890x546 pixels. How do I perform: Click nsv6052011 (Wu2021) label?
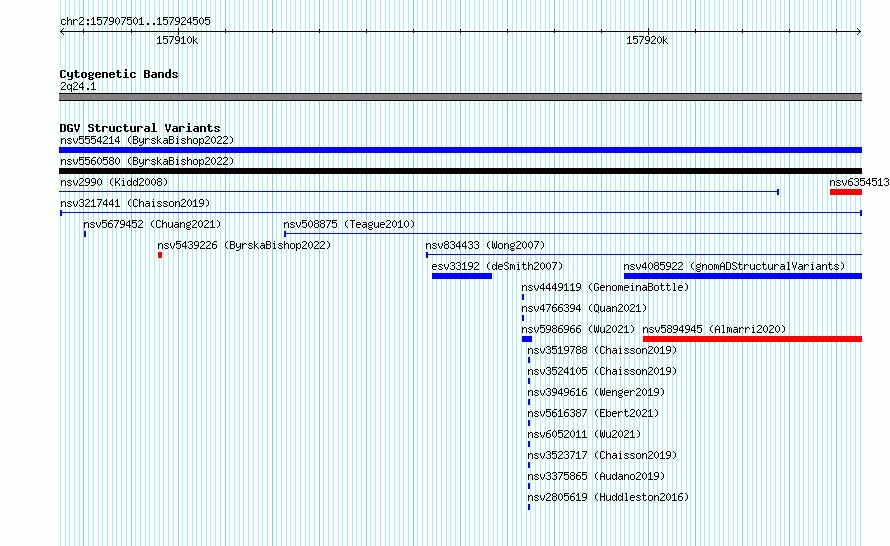(x=584, y=434)
